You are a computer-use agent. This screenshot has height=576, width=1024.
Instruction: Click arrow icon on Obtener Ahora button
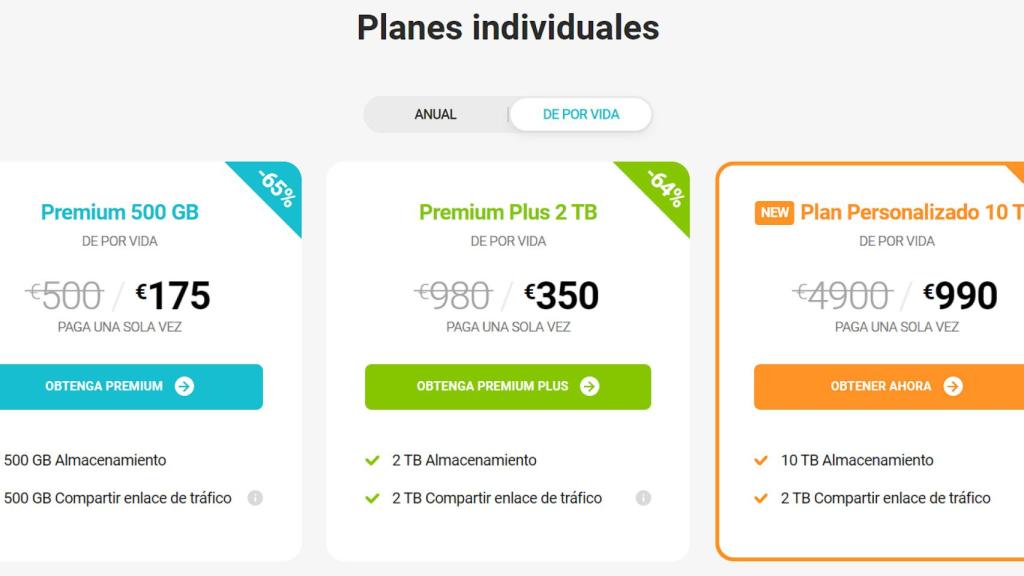click(x=953, y=387)
